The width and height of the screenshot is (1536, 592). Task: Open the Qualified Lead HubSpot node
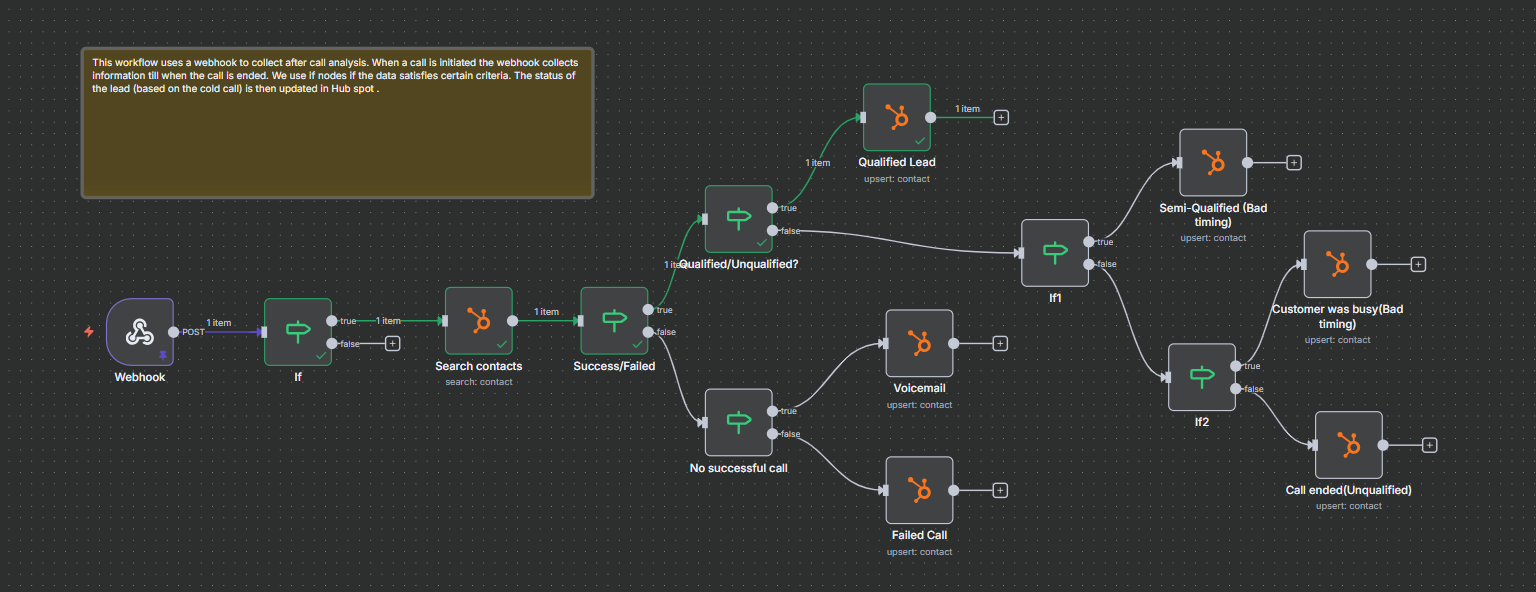click(x=896, y=116)
